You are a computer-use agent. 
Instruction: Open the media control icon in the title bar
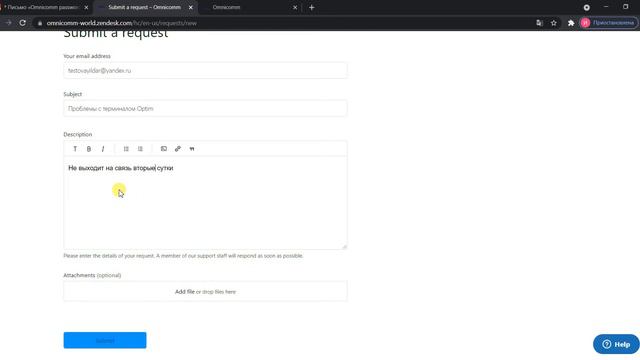click(x=587, y=7)
